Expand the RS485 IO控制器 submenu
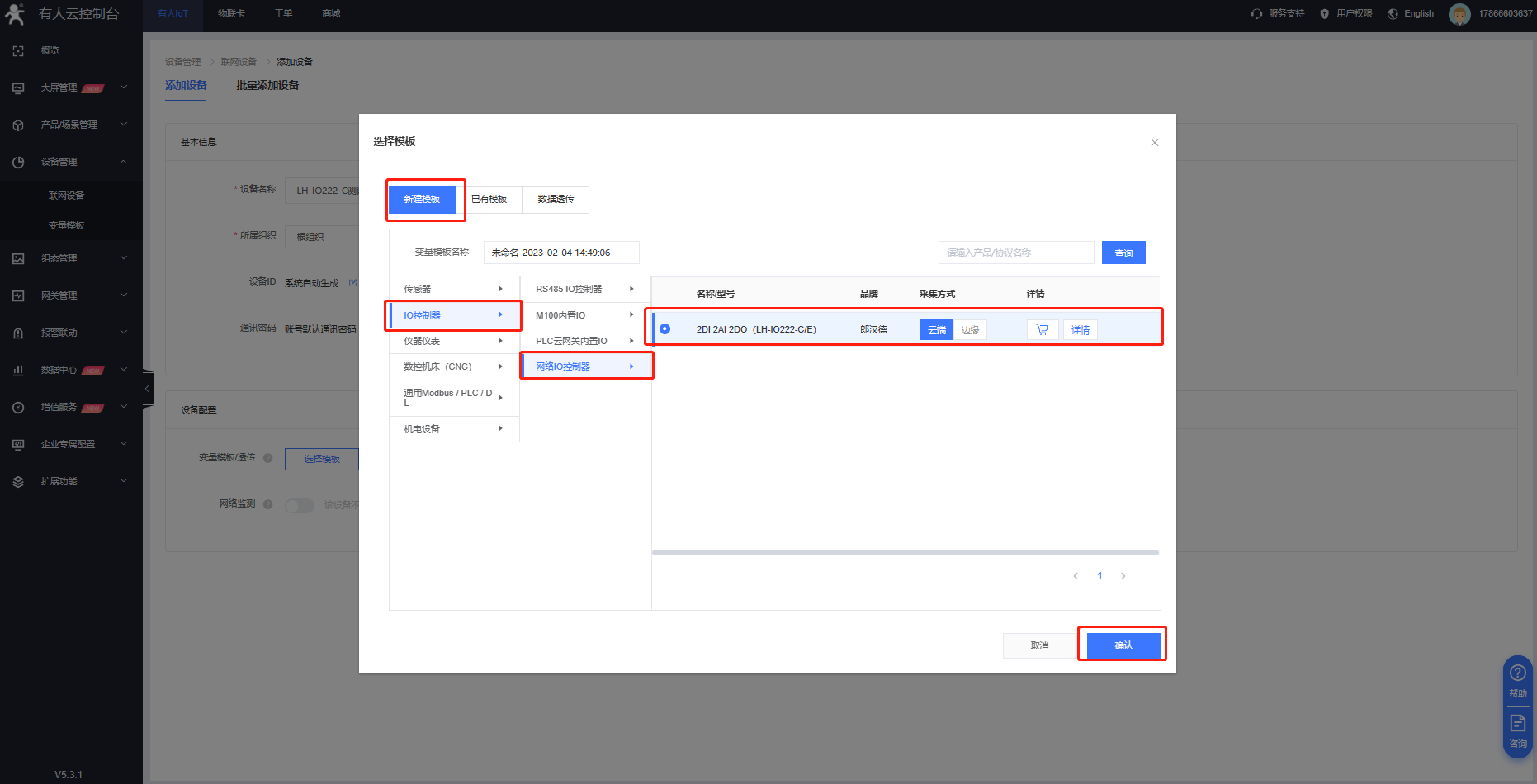This screenshot has width=1537, height=784. (584, 289)
